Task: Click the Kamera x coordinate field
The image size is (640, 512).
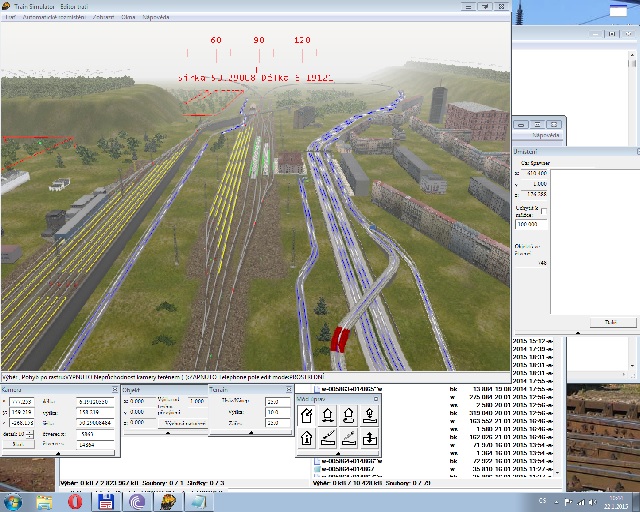Action: point(22,402)
